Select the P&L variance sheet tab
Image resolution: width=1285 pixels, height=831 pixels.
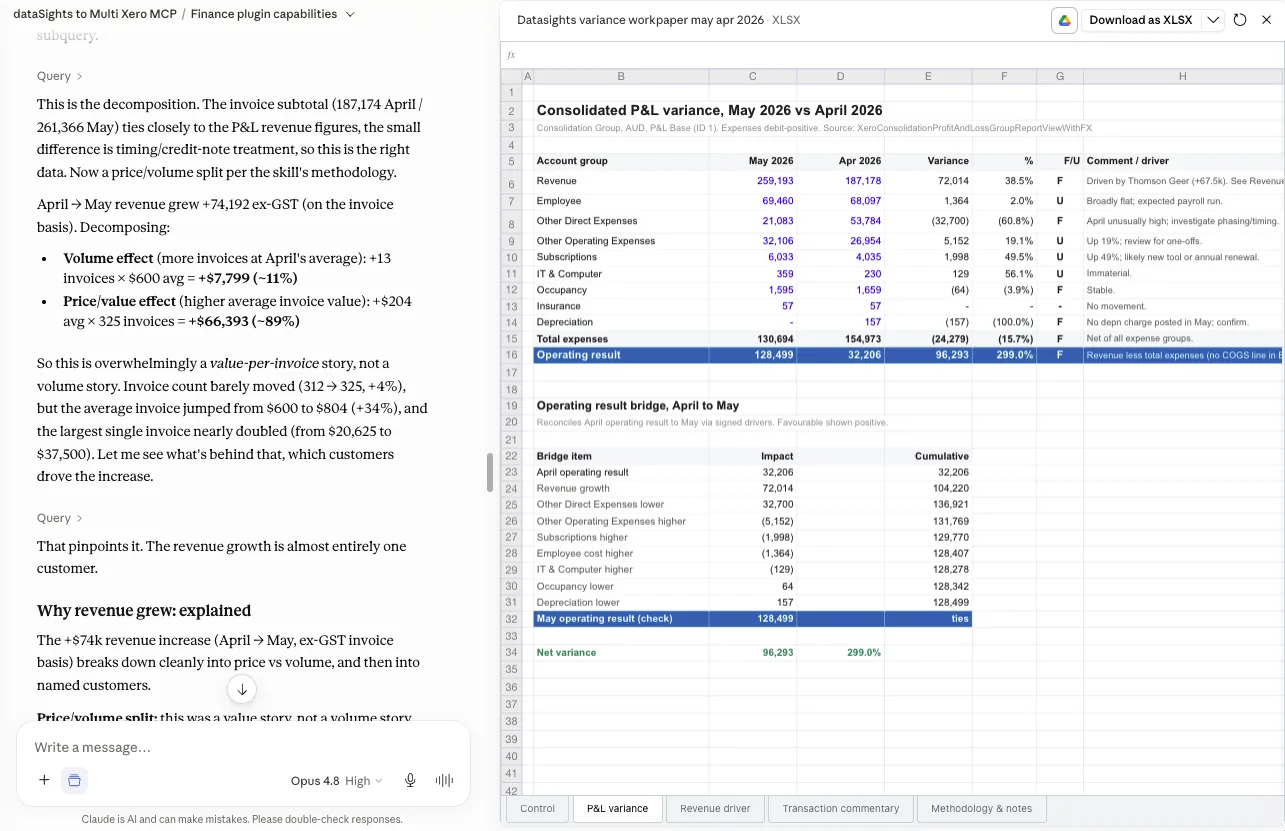(x=617, y=808)
